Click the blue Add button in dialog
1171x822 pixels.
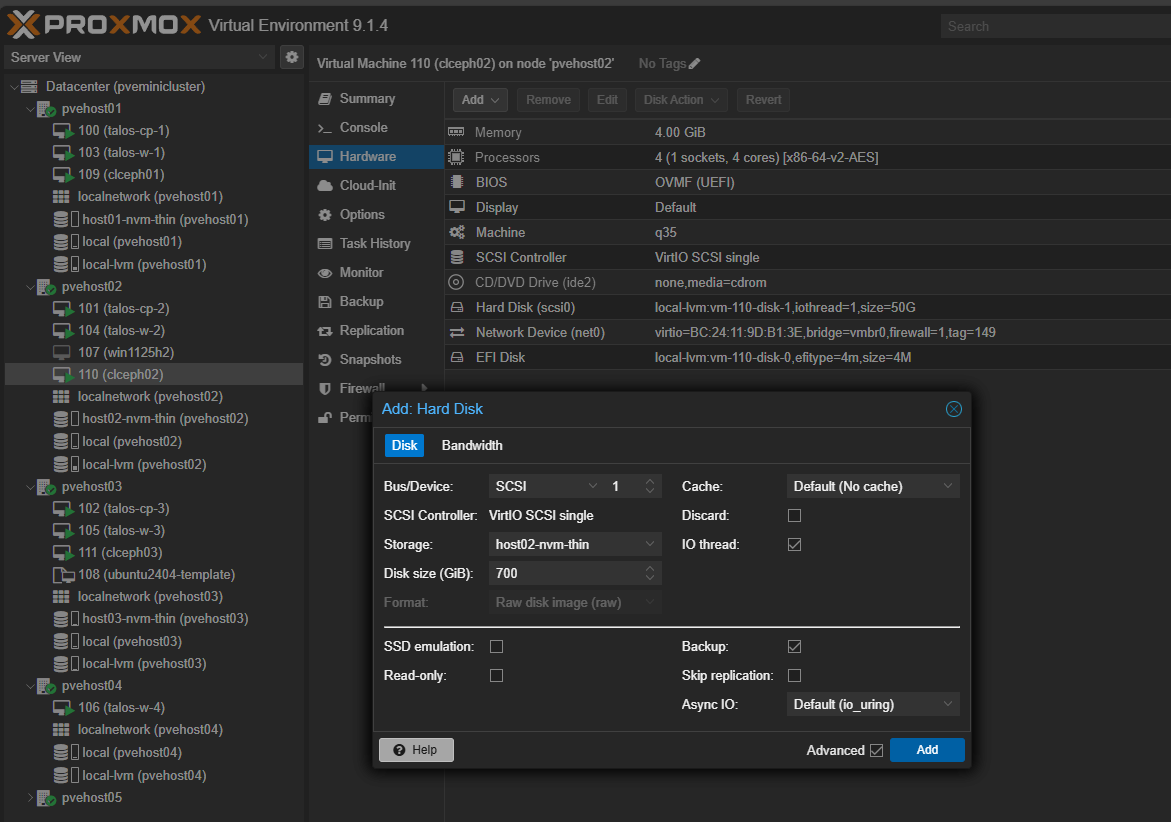[x=926, y=750]
